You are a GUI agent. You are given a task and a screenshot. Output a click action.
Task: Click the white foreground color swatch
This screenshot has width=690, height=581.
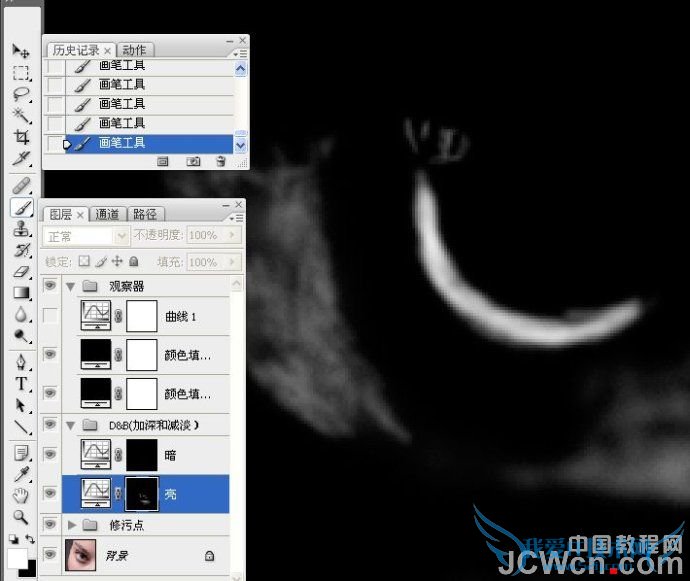pyautogui.click(x=16, y=558)
